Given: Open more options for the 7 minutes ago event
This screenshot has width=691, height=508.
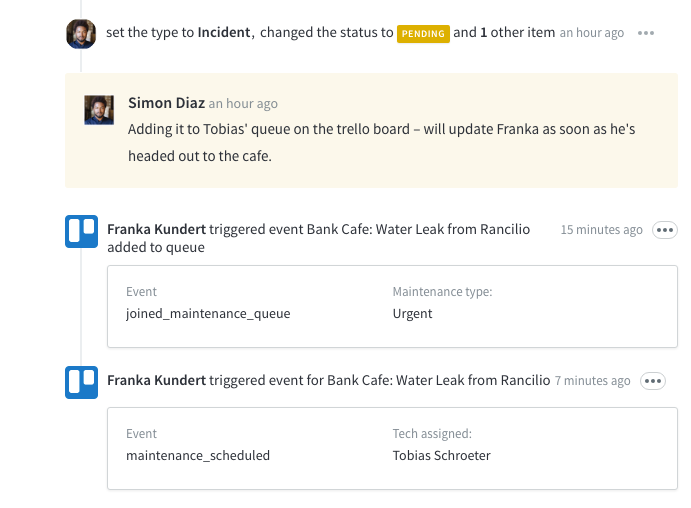Looking at the screenshot, I should tap(653, 381).
